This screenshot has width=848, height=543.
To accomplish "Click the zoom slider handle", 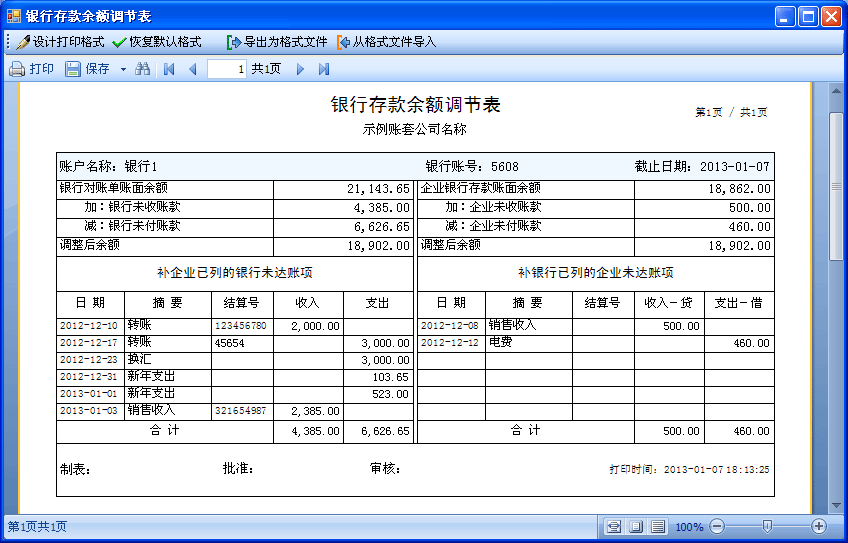I will [767, 526].
